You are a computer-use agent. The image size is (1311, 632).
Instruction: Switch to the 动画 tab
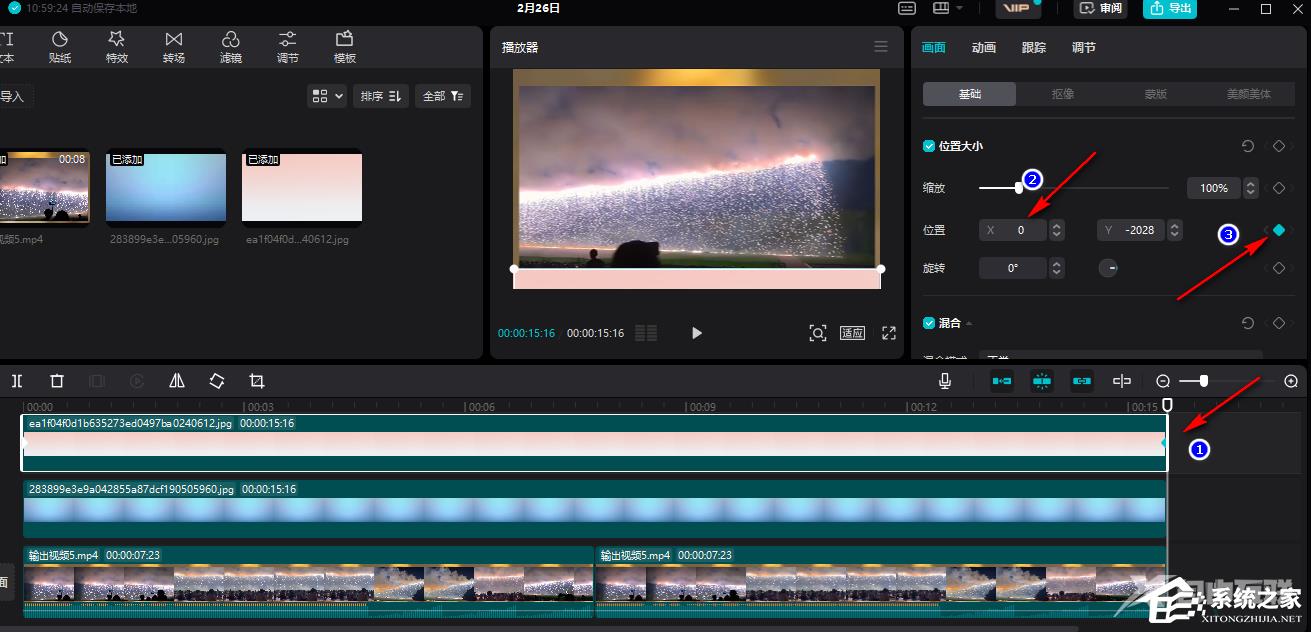tap(984, 47)
